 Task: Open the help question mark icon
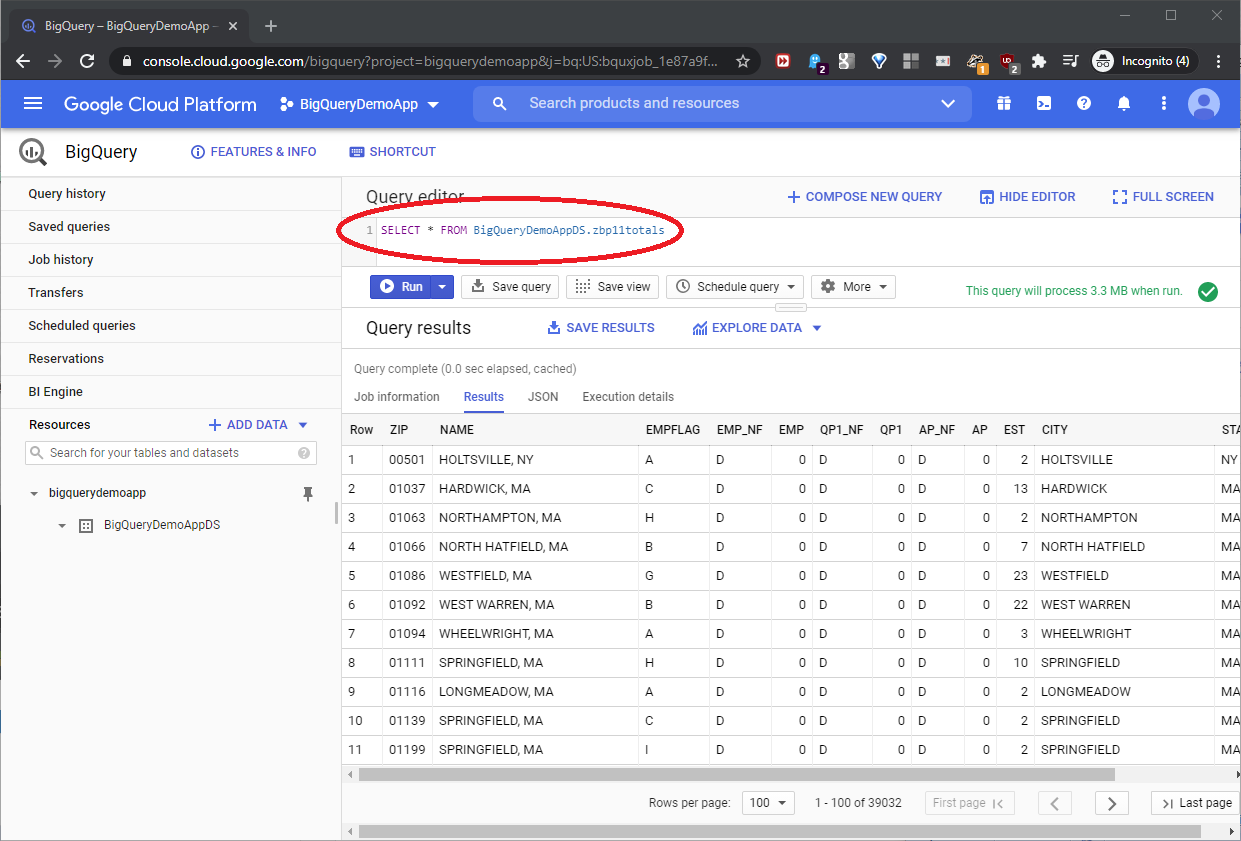[1084, 104]
